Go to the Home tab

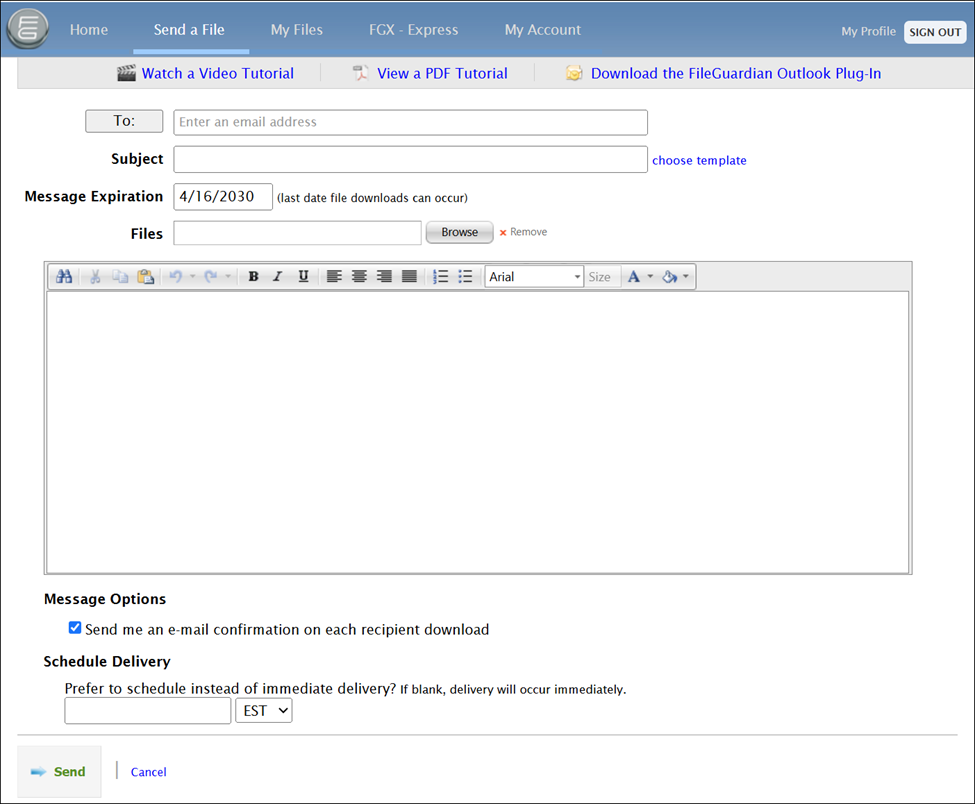89,30
